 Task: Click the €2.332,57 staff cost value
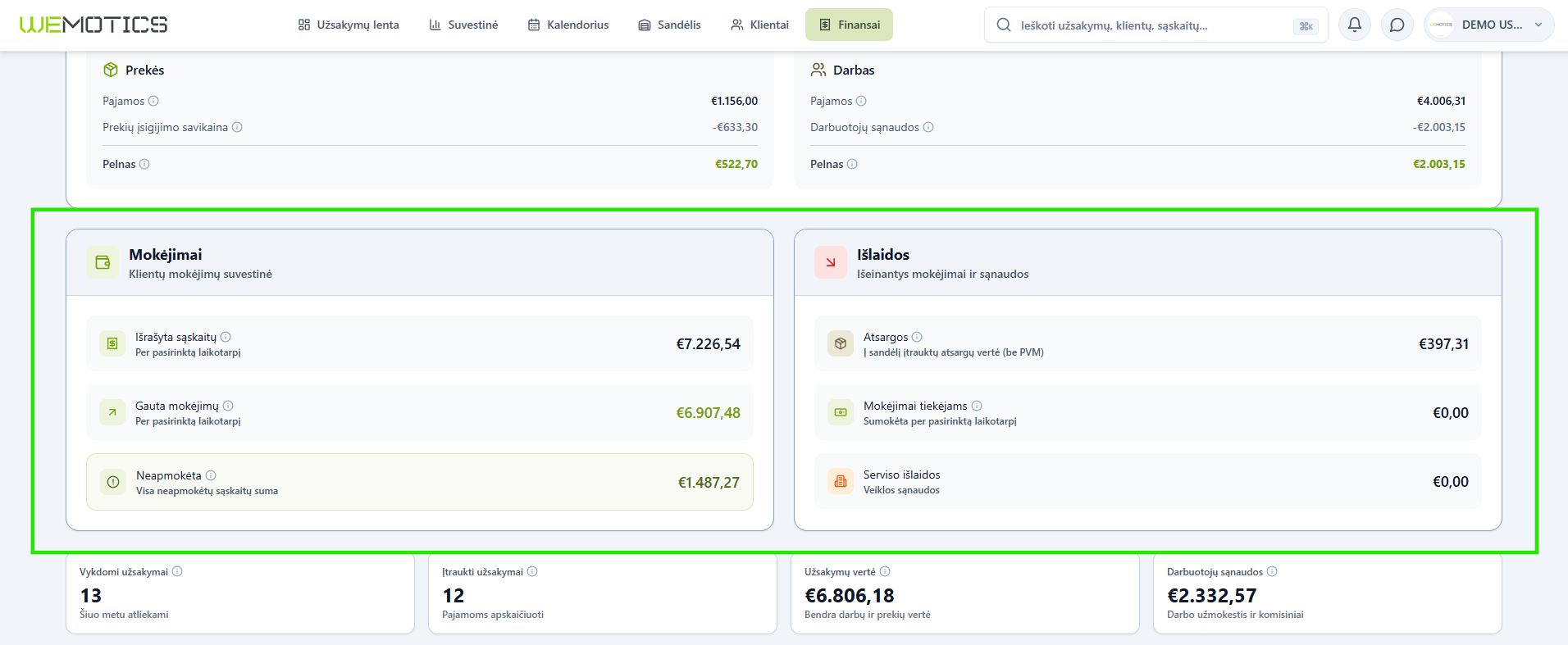tap(1212, 596)
